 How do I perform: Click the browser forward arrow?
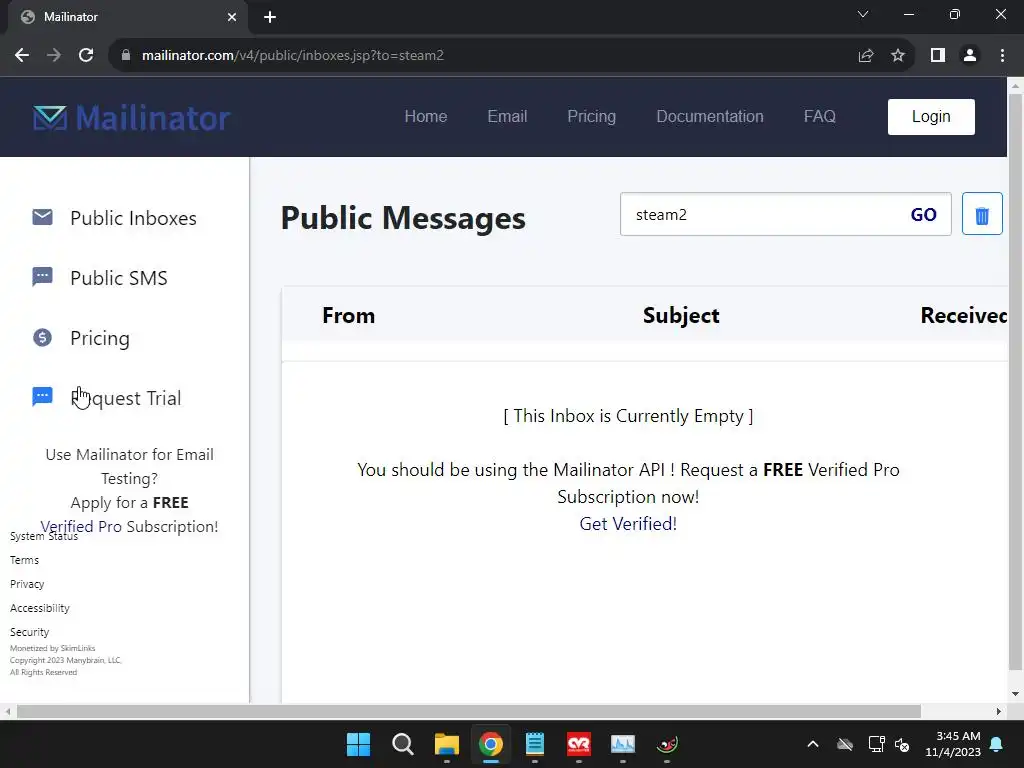[54, 56]
